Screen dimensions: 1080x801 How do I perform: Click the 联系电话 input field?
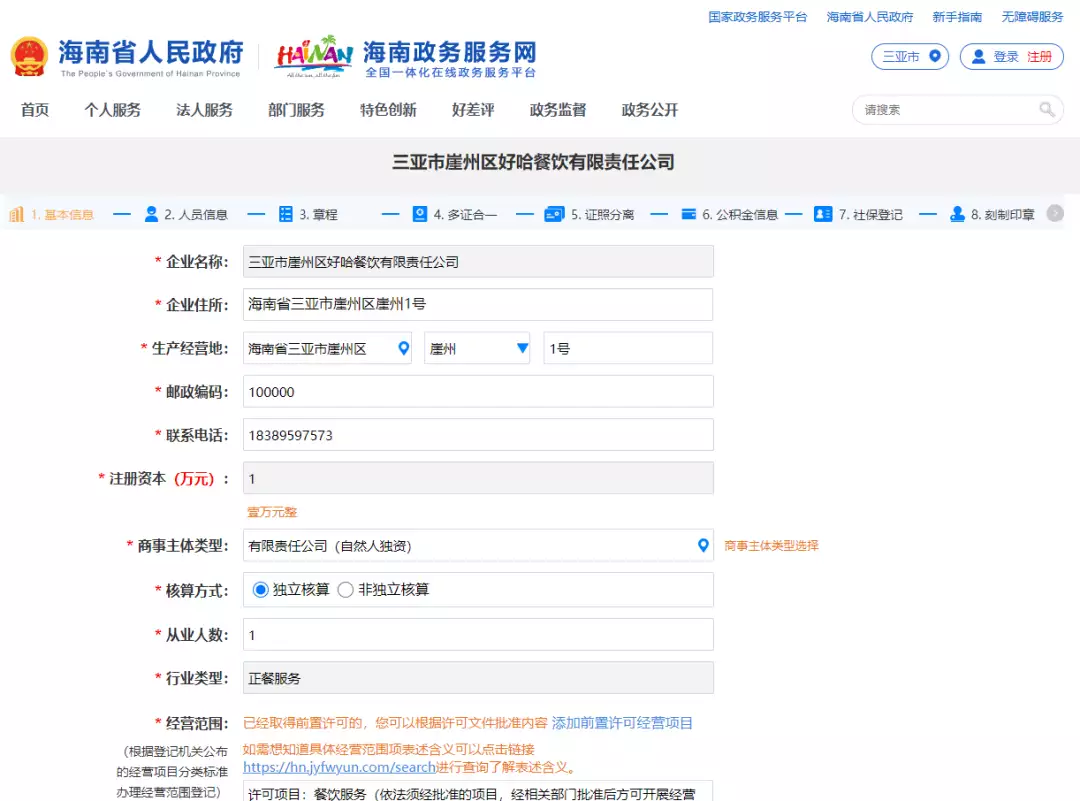(478, 435)
